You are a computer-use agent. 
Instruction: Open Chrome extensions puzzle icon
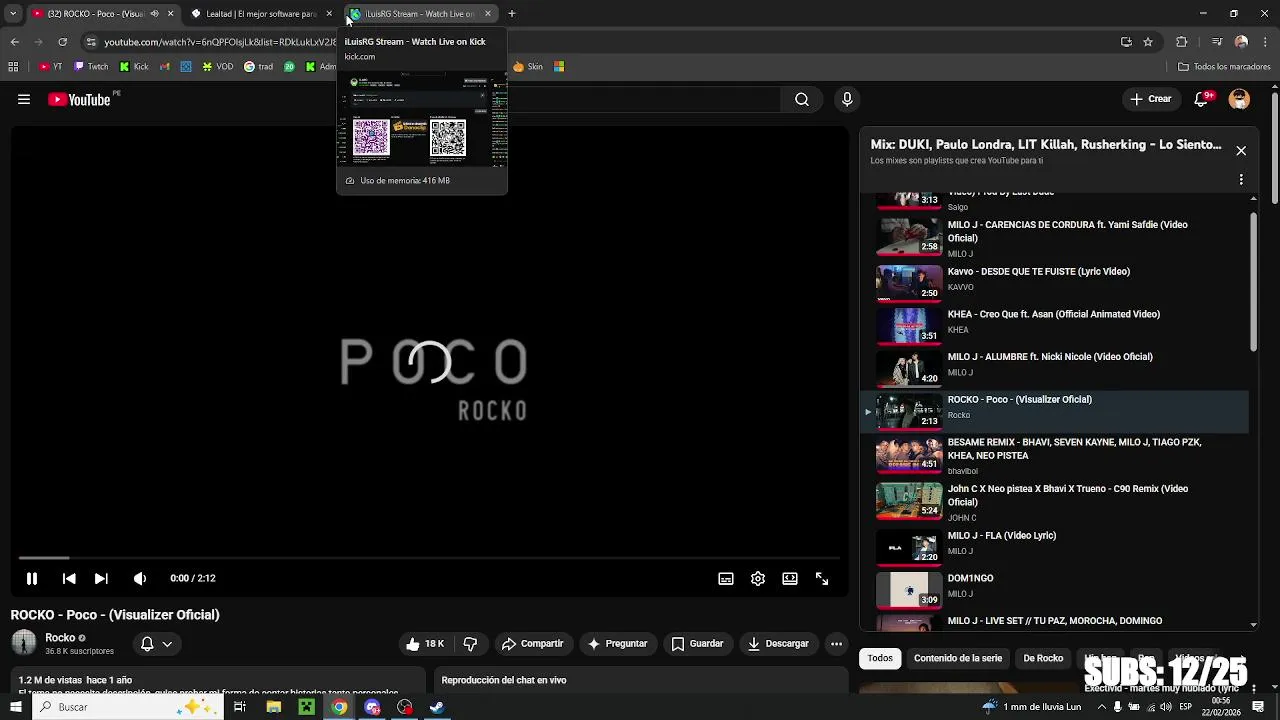pyautogui.click(x=1181, y=42)
